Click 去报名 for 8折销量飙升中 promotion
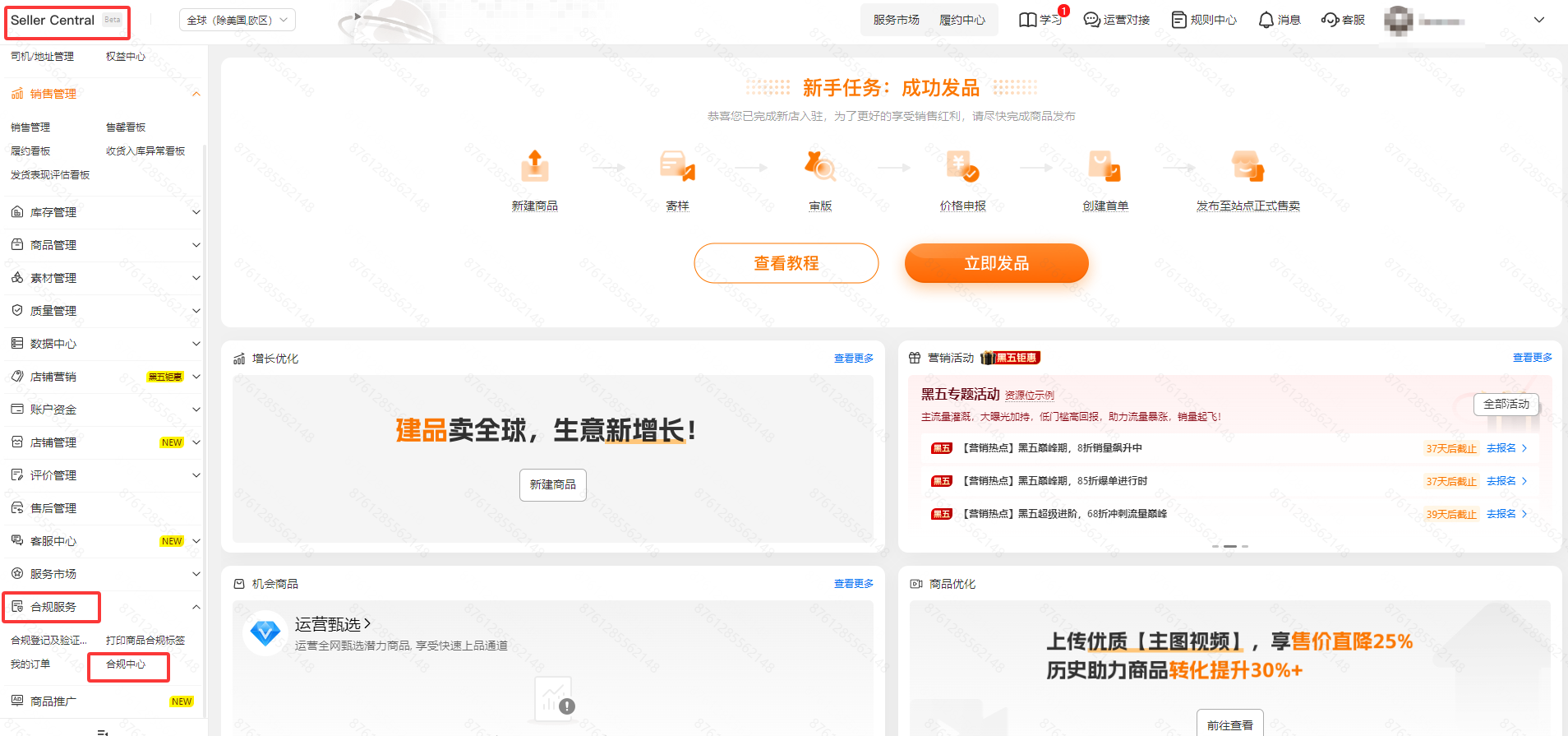Screen dimensions: 1568x736 click(x=1506, y=448)
